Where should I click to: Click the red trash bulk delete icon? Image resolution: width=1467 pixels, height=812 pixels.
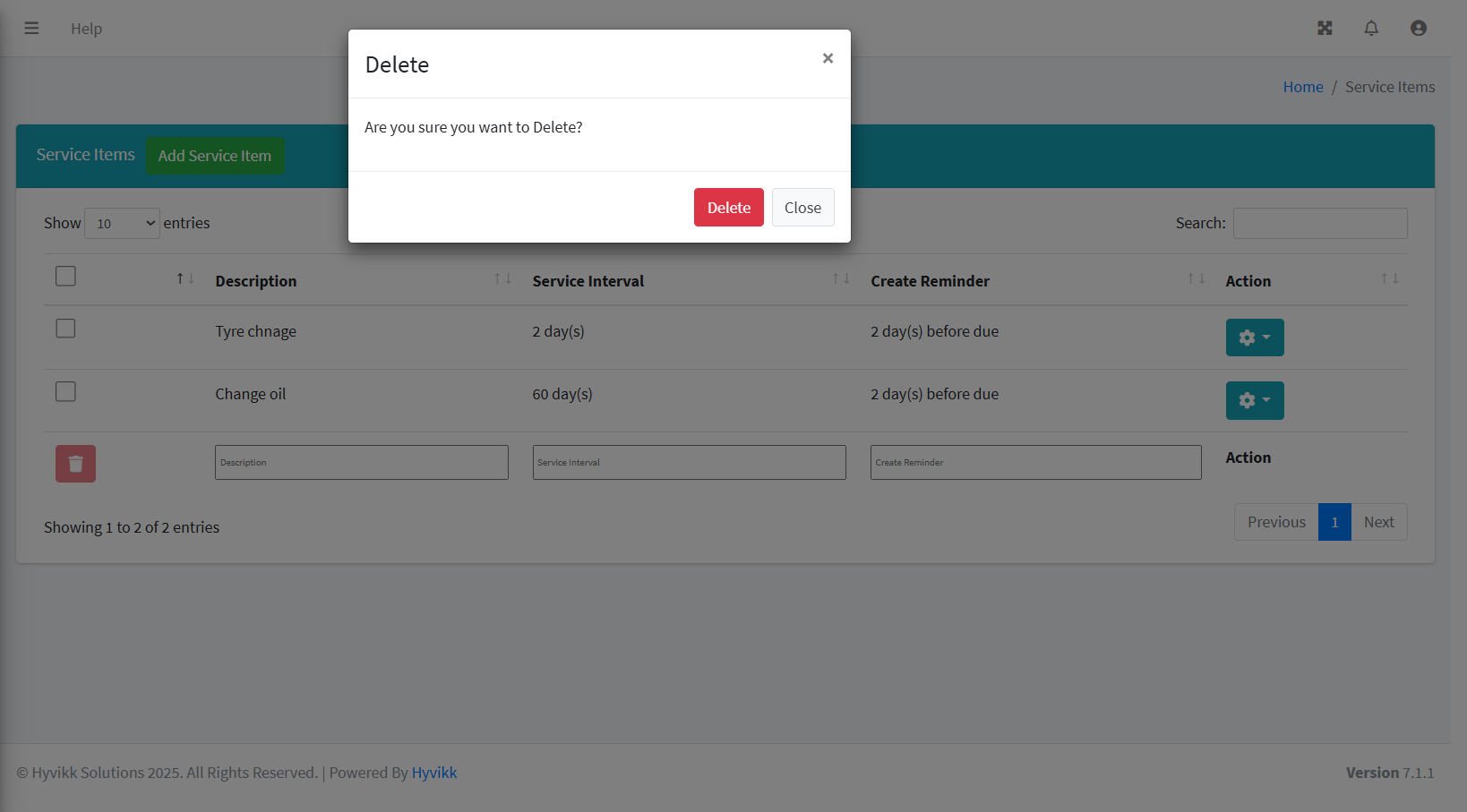(75, 464)
